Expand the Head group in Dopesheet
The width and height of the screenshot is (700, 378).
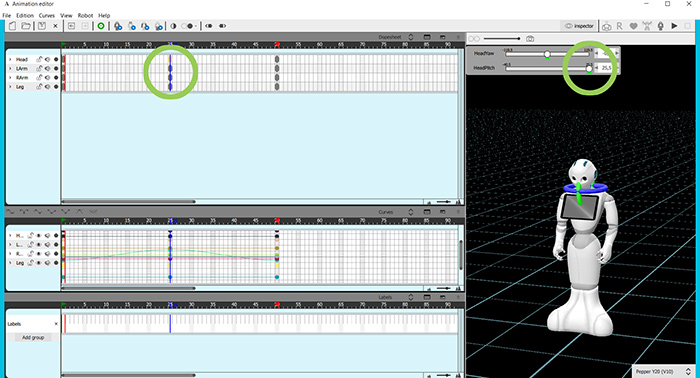[x=10, y=59]
